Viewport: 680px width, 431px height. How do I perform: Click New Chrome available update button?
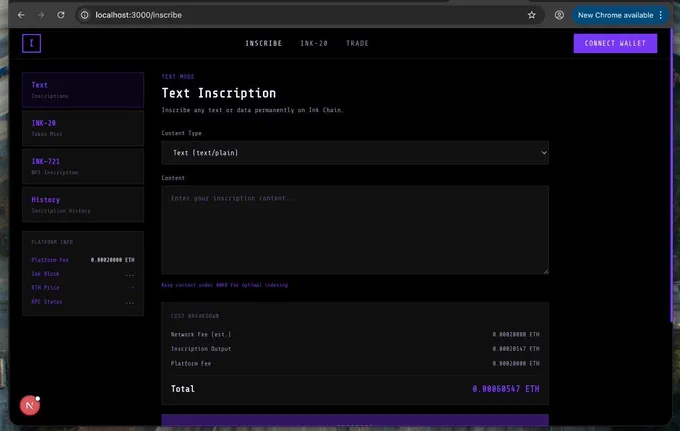[x=615, y=15]
